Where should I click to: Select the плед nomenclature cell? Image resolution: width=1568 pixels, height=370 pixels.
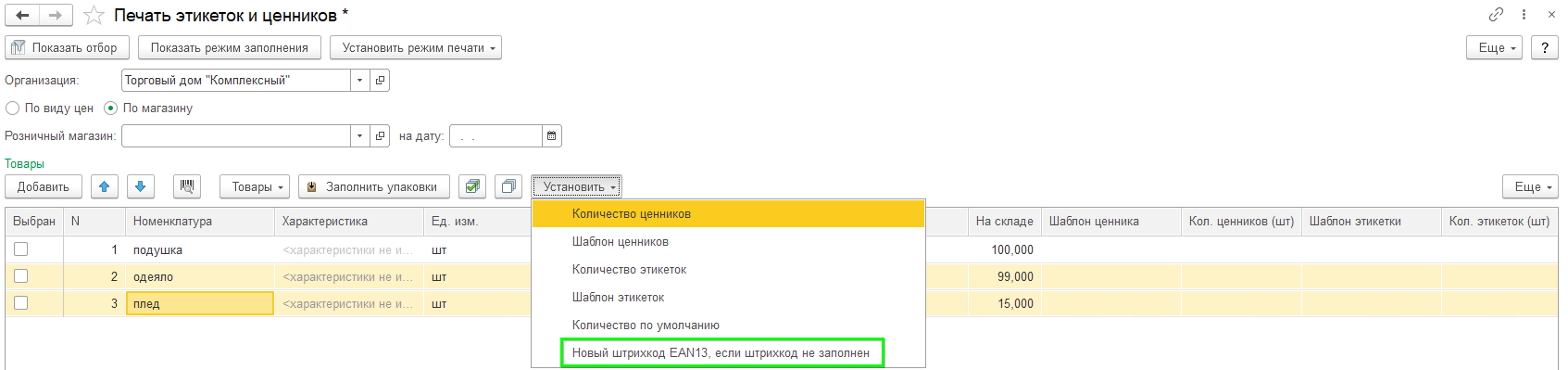click(199, 303)
